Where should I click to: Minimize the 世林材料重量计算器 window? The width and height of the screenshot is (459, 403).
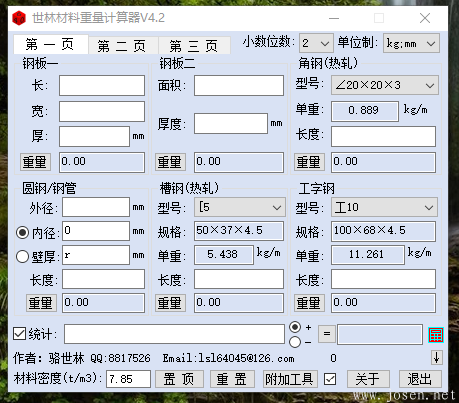click(334, 18)
